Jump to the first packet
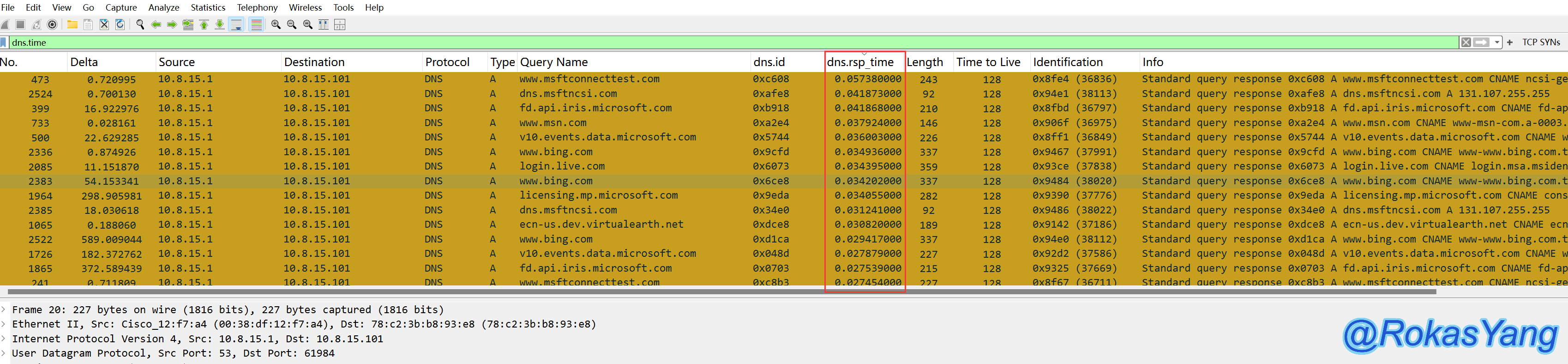Image resolution: width=1568 pixels, height=364 pixels. point(204,24)
